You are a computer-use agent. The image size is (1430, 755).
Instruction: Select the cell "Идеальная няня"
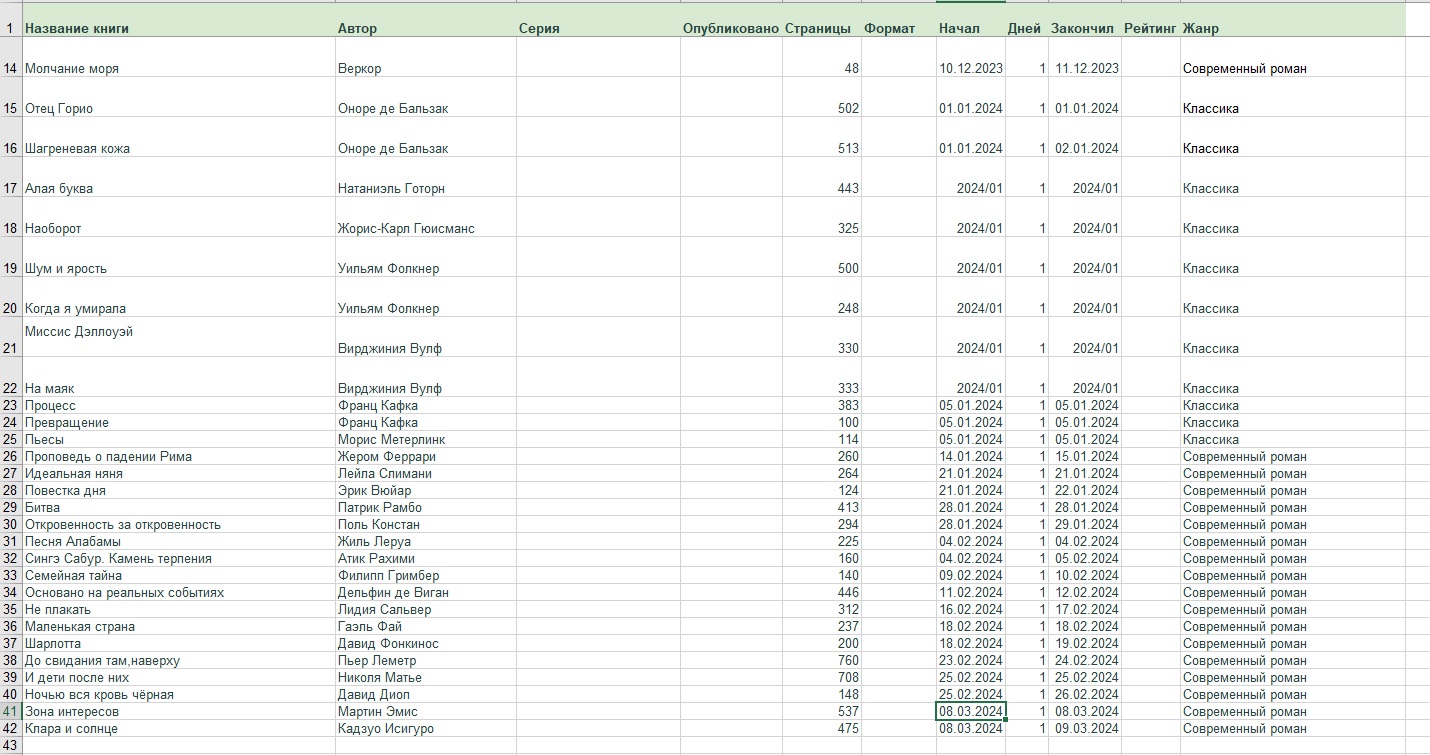pyautogui.click(x=178, y=474)
